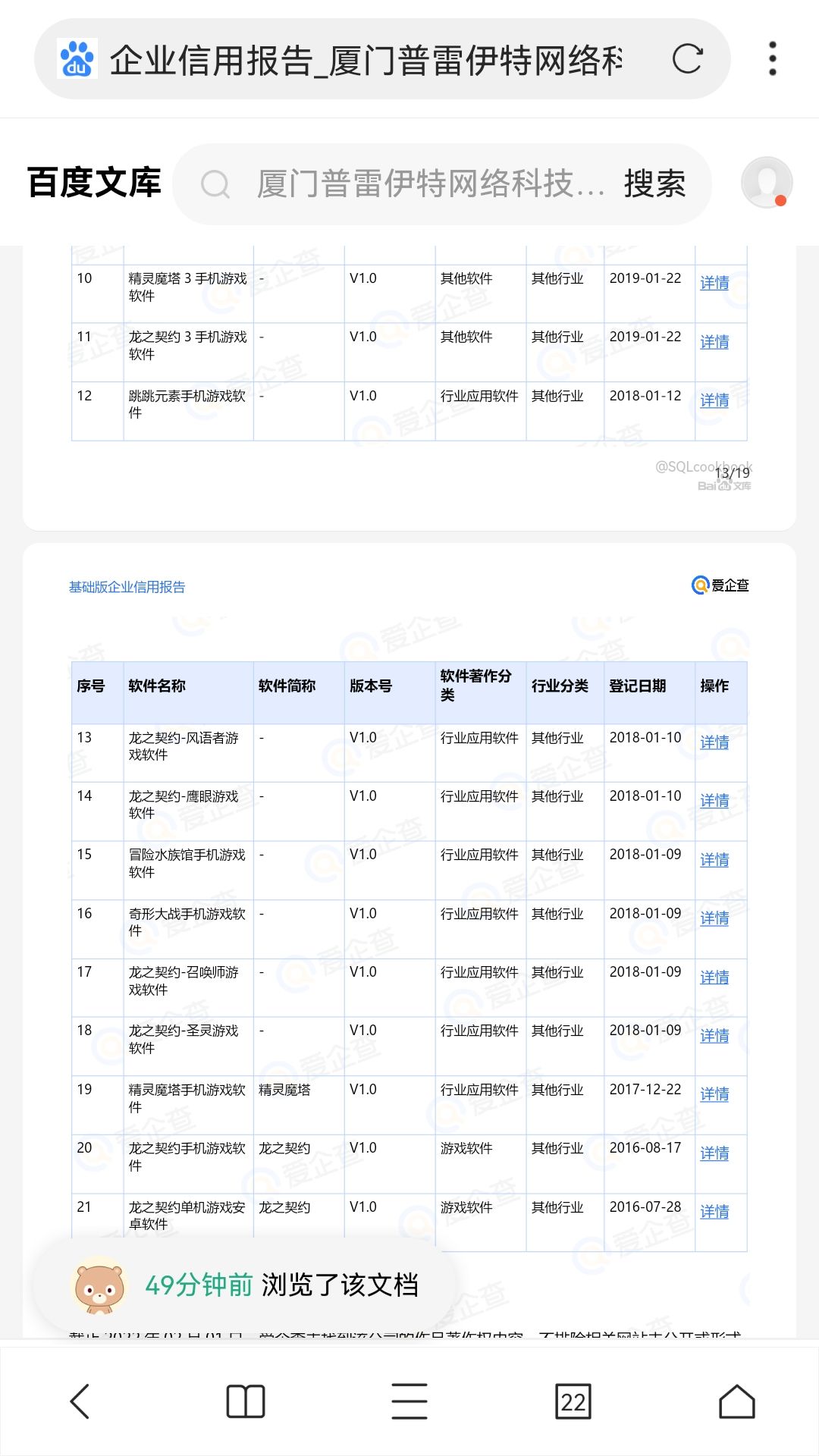Select the 2018-01-12 date cell
819x1456 pixels.
[645, 396]
